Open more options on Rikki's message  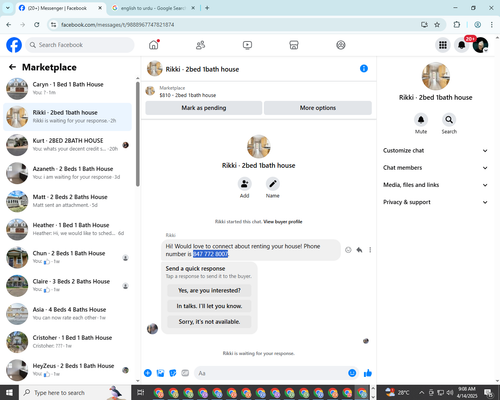370,250
